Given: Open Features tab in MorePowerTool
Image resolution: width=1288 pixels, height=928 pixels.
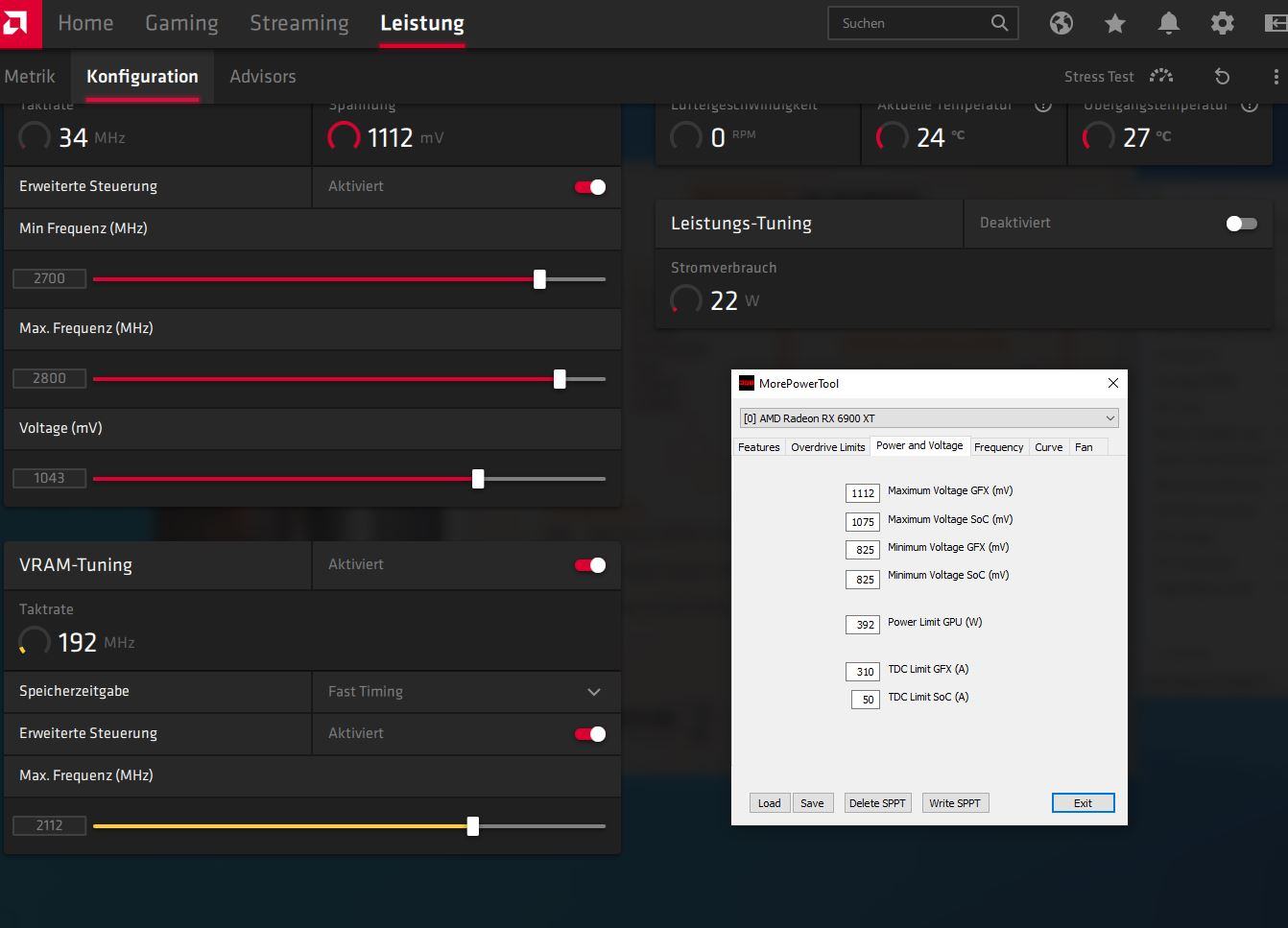Looking at the screenshot, I should 758,447.
